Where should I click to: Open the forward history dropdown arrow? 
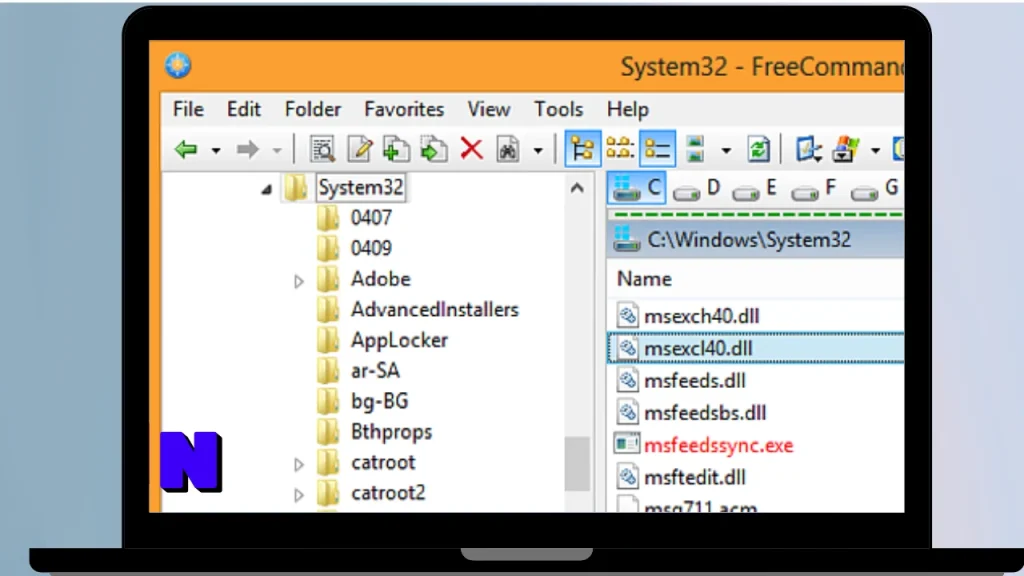tap(277, 151)
